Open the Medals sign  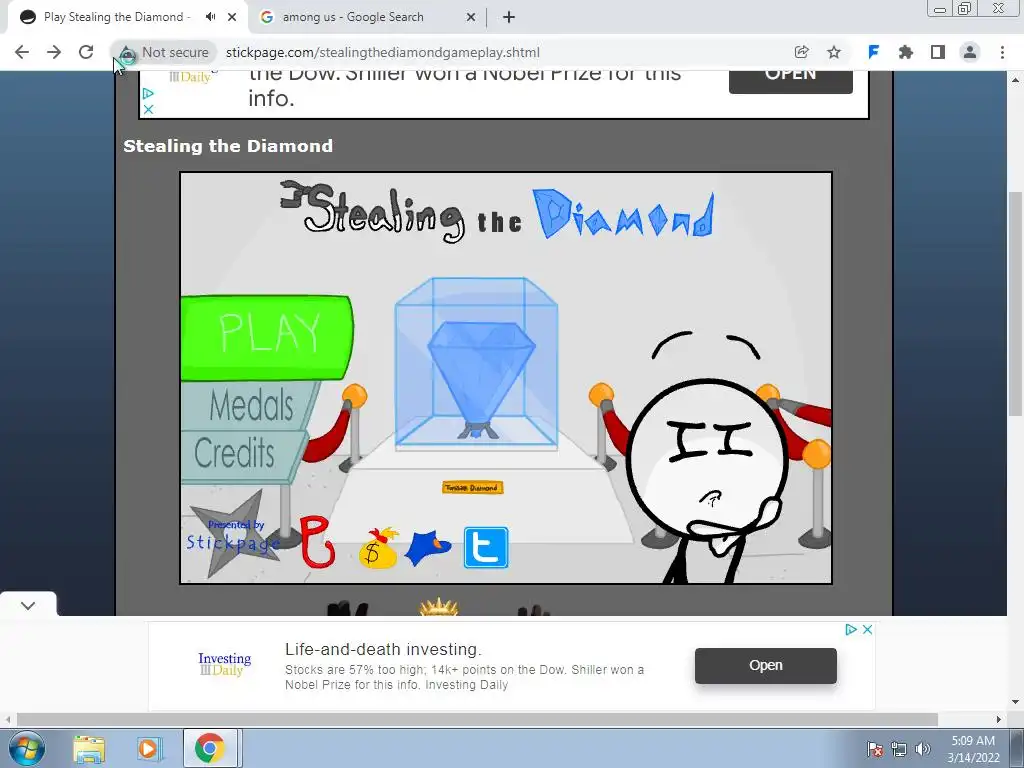[251, 406]
